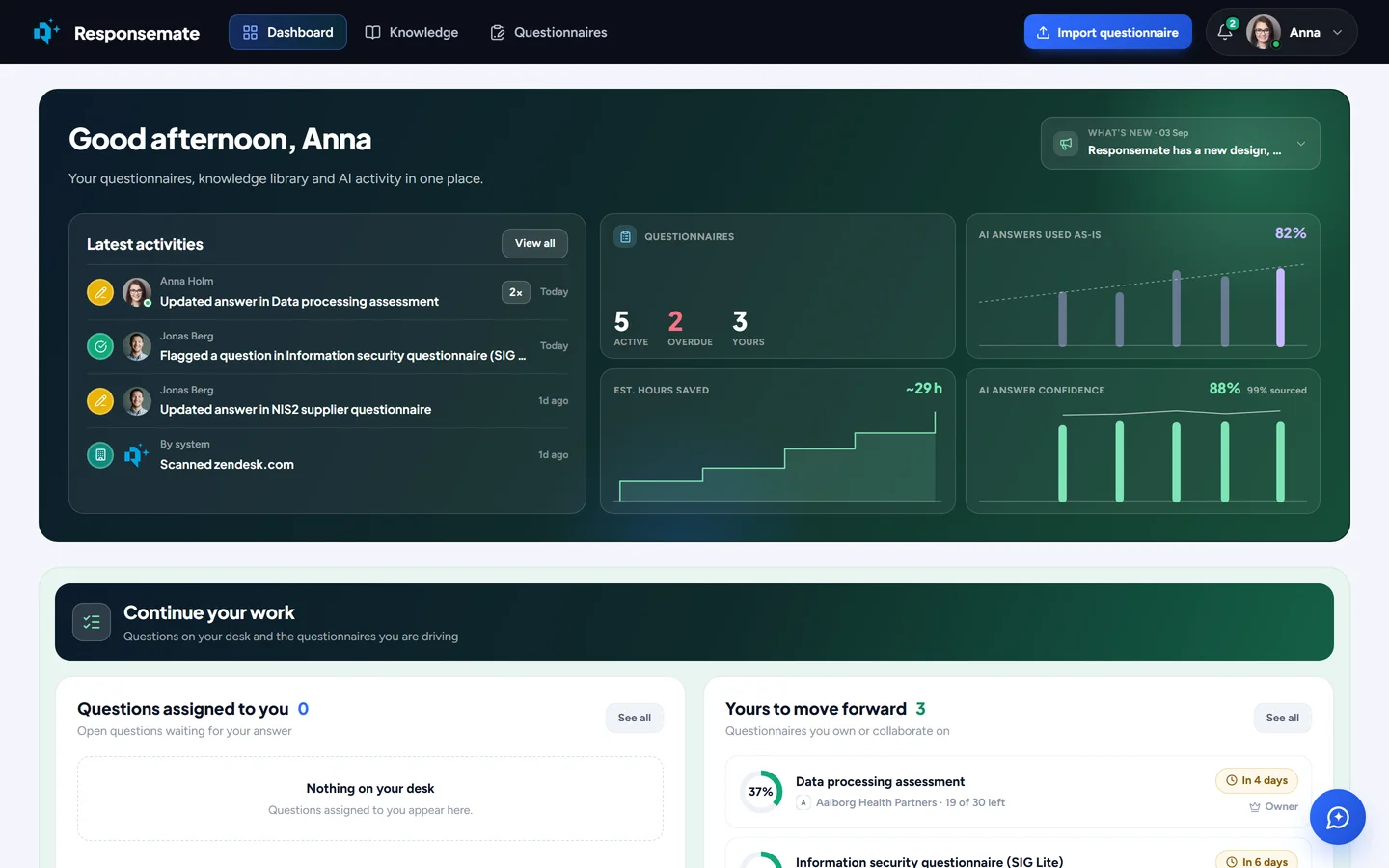Open the What's New banner text
1389x868 pixels.
(1185, 150)
